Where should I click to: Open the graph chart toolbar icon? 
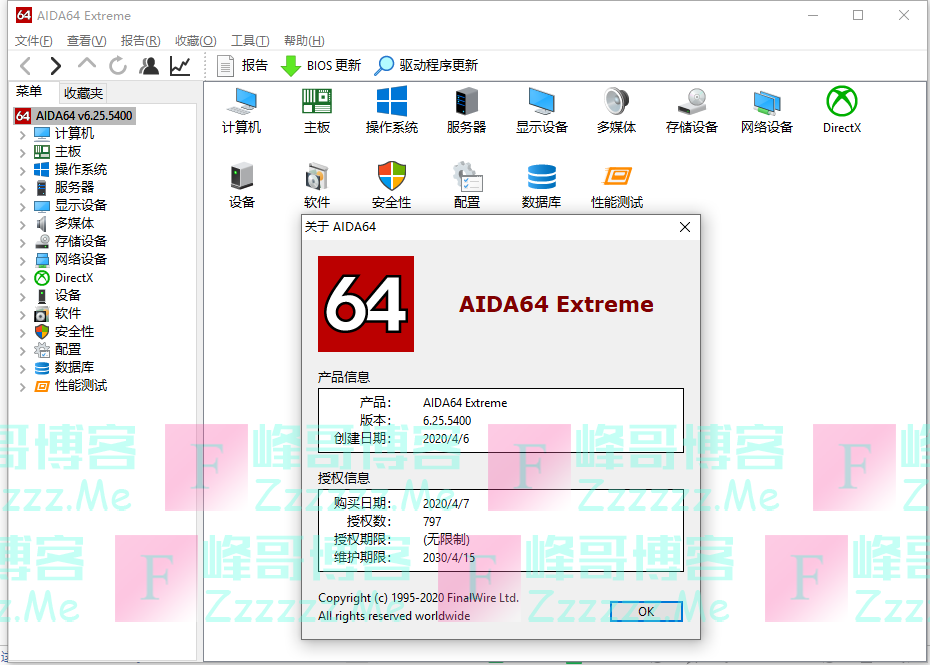[x=180, y=66]
